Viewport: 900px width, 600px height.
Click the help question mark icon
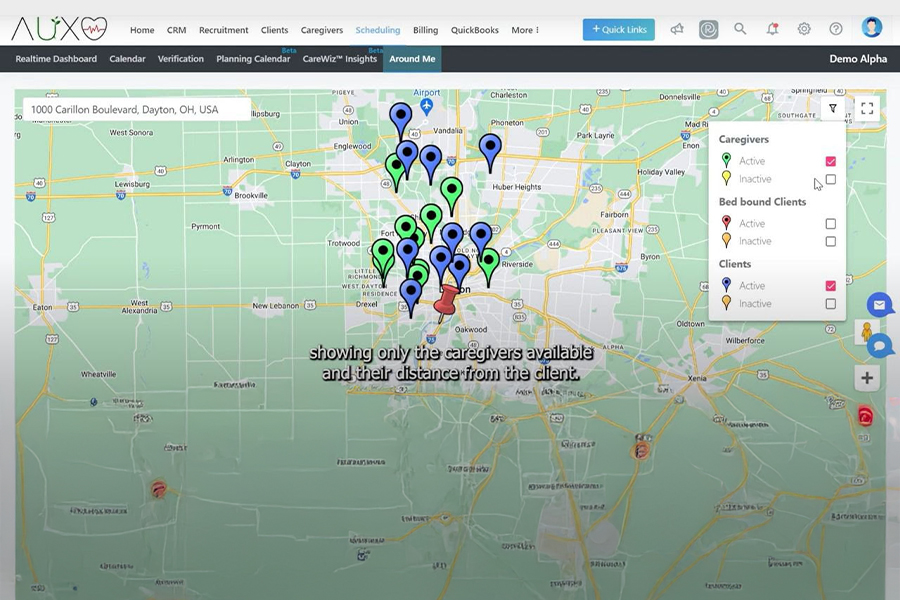(x=836, y=29)
